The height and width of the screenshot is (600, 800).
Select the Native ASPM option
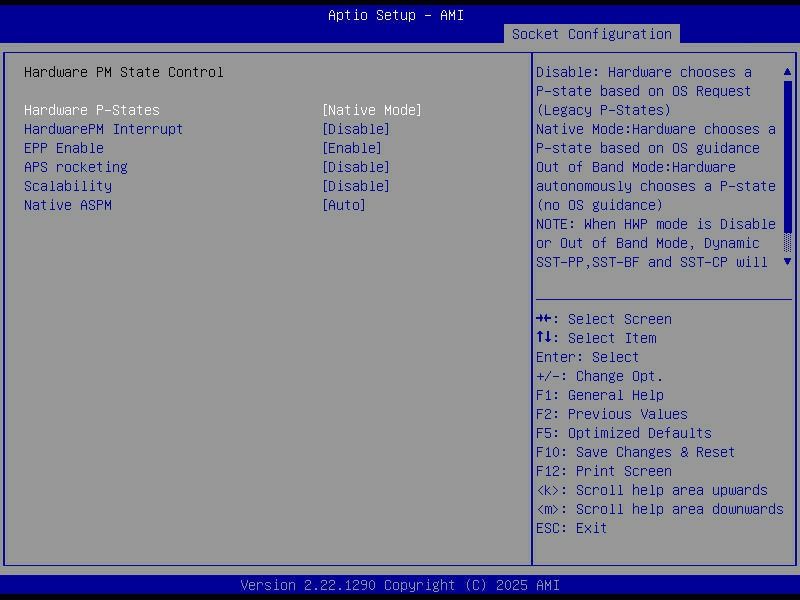tap(68, 205)
